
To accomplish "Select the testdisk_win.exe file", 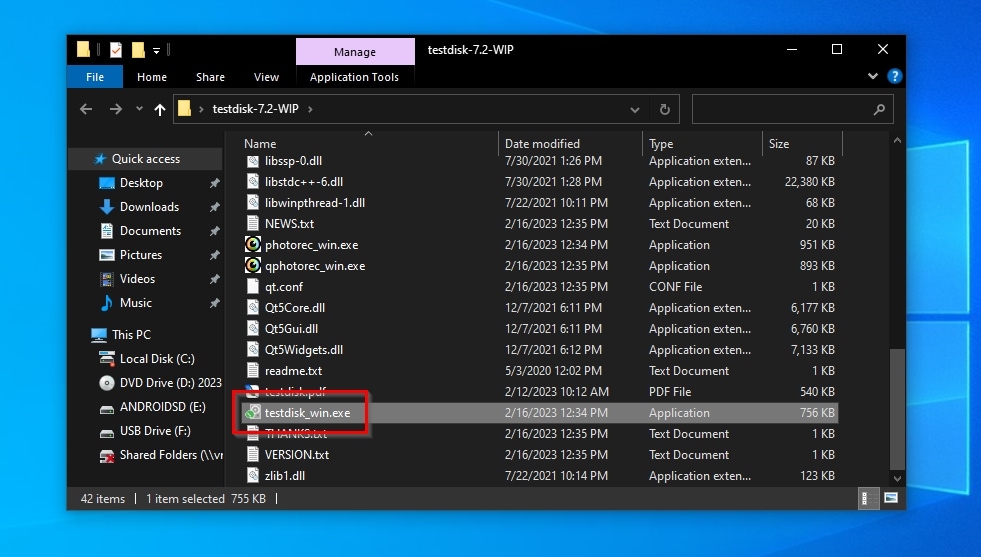I will click(x=539, y=412).
